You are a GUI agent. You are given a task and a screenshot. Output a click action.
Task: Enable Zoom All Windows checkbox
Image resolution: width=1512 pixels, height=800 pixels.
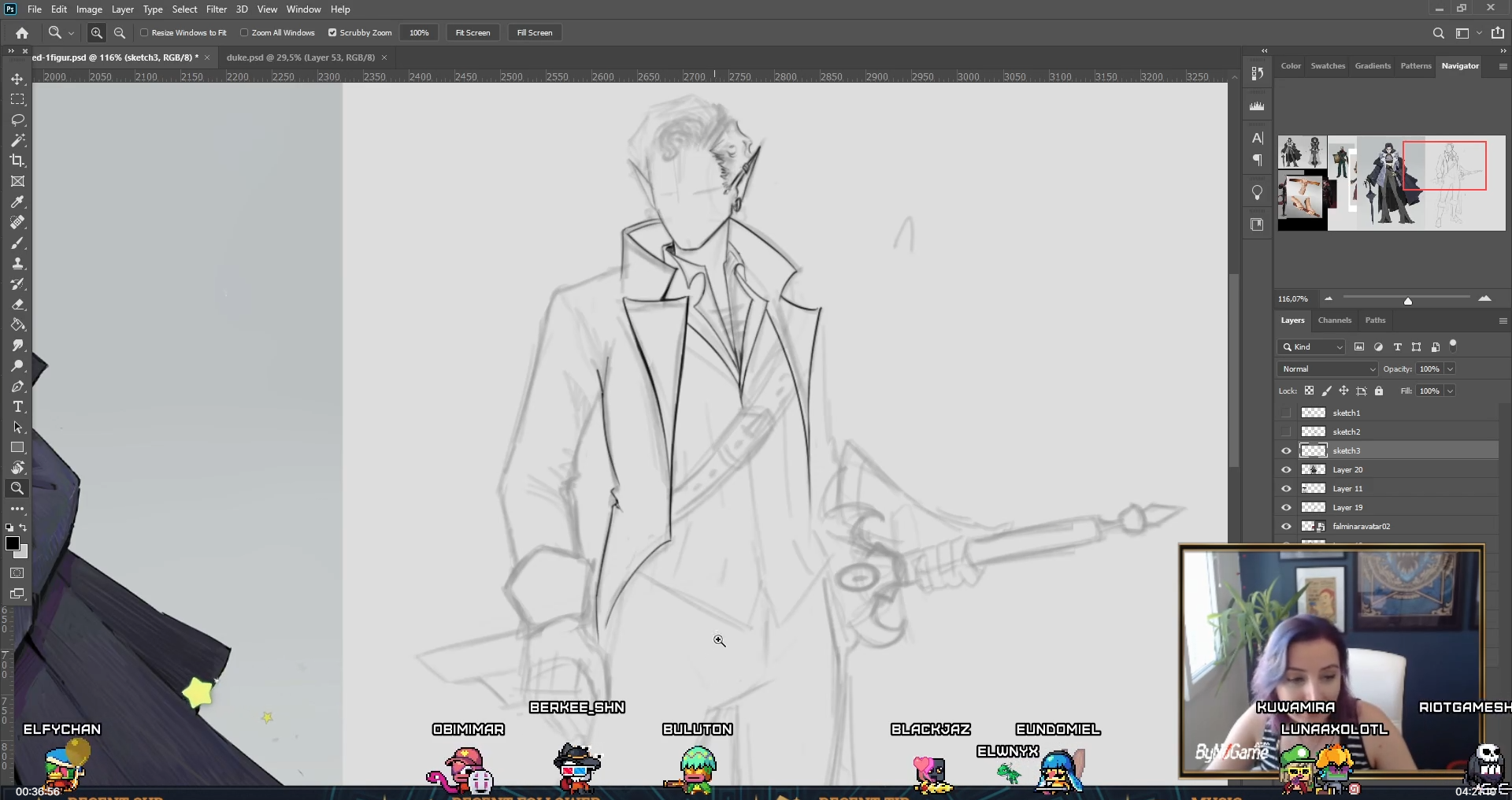[244, 33]
